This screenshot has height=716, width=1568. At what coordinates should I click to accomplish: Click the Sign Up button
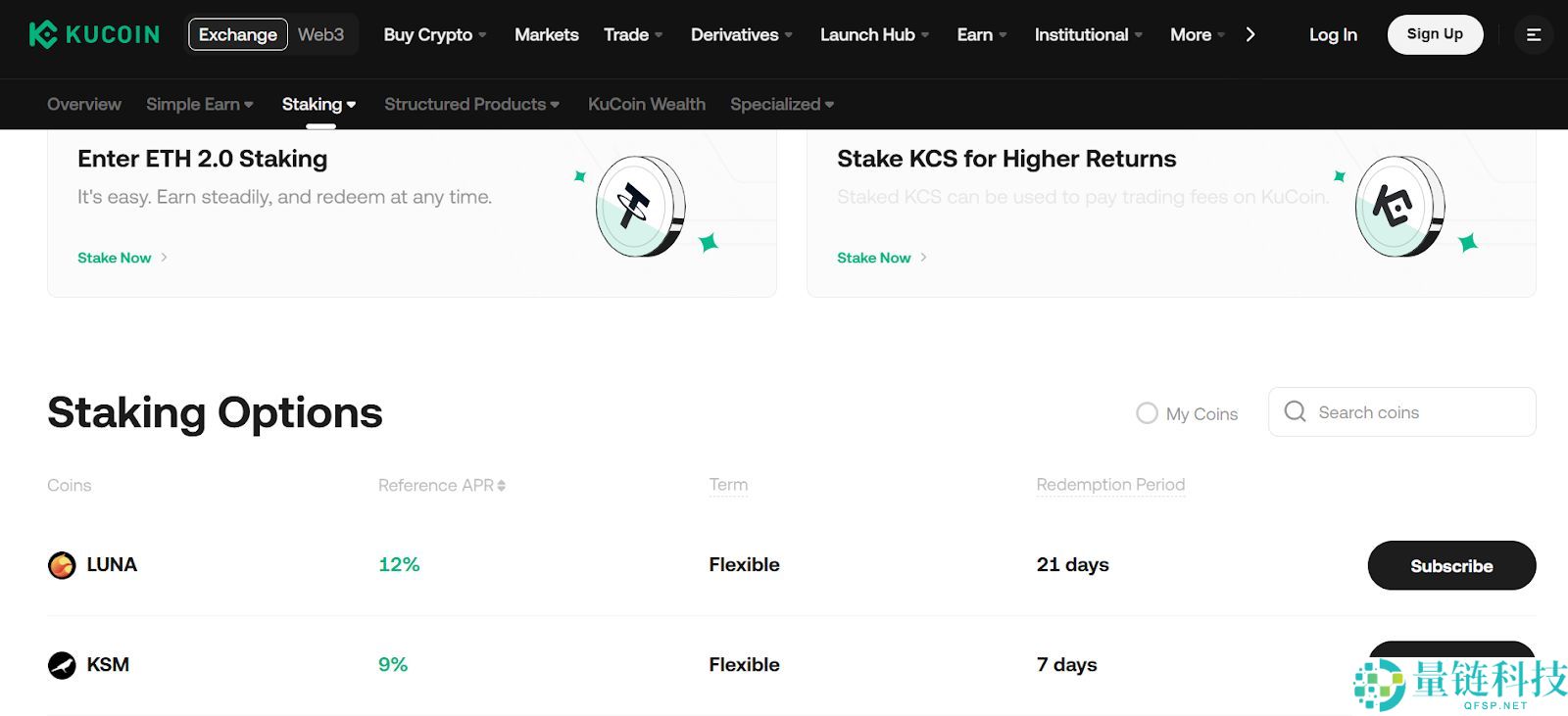[1435, 34]
